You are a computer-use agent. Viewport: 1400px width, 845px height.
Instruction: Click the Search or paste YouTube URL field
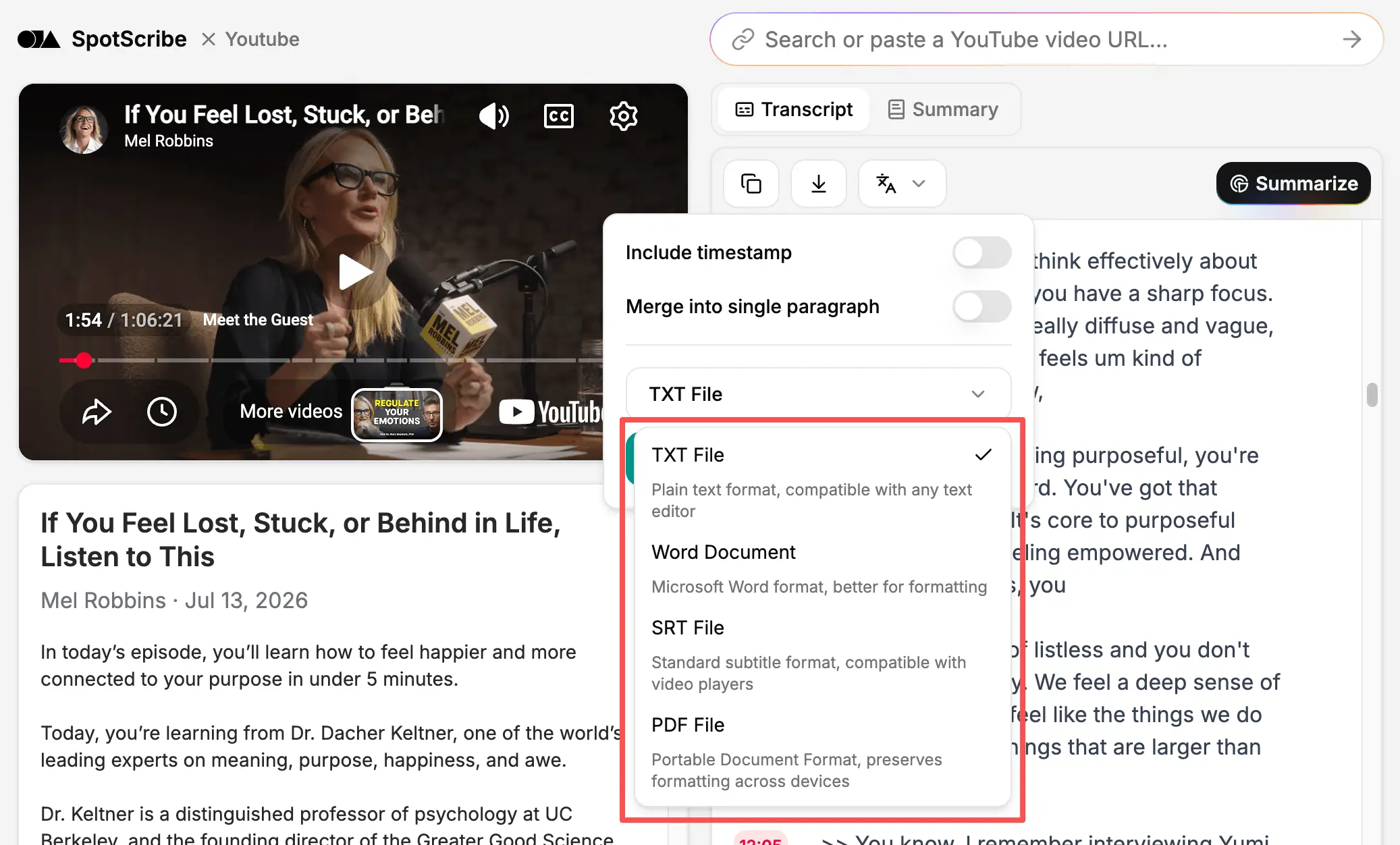click(x=1046, y=39)
